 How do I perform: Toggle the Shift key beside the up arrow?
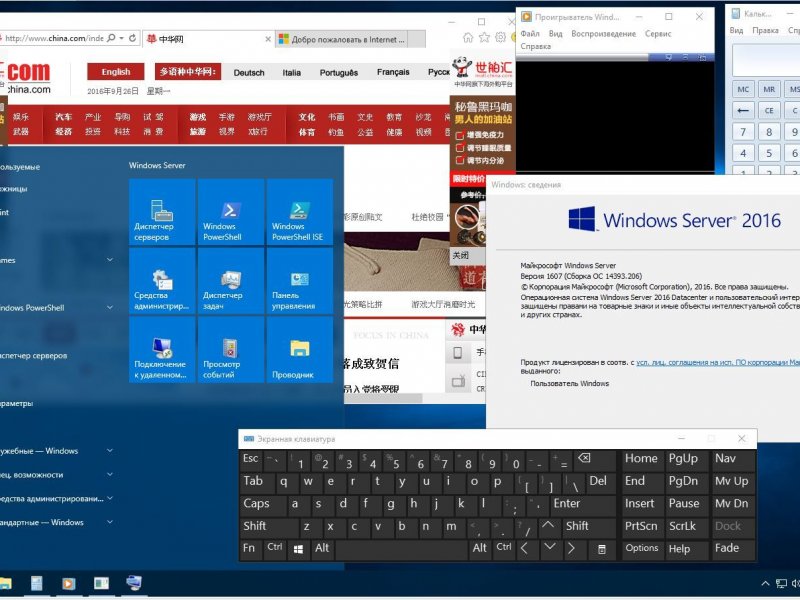590,526
